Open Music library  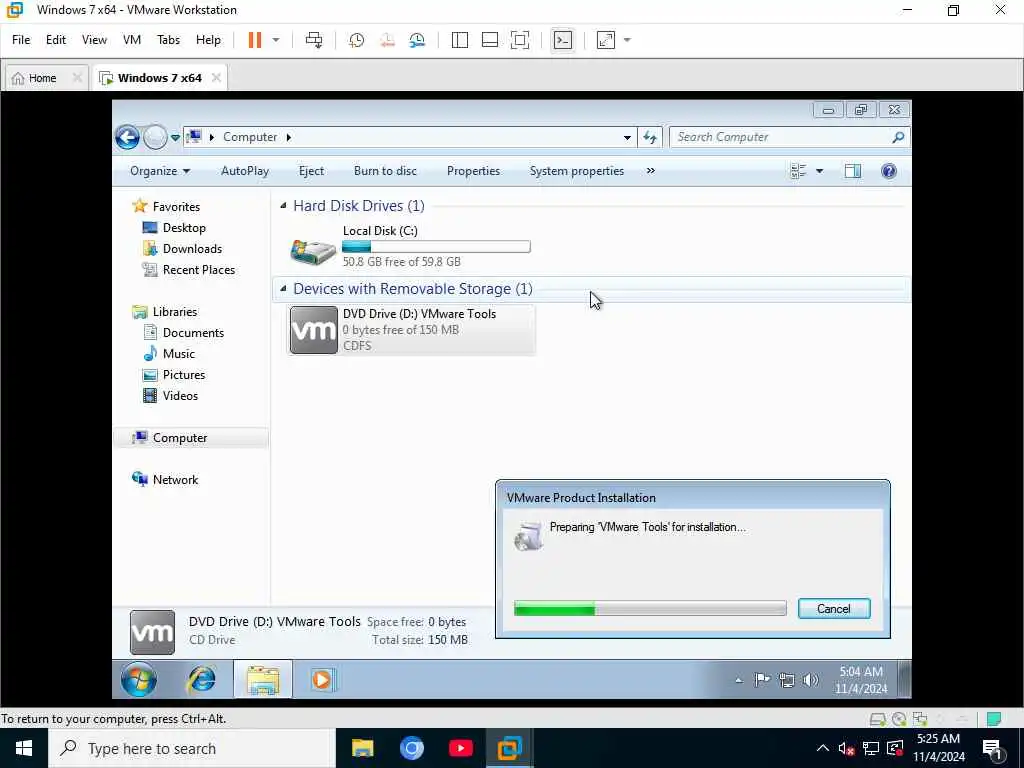tap(179, 354)
